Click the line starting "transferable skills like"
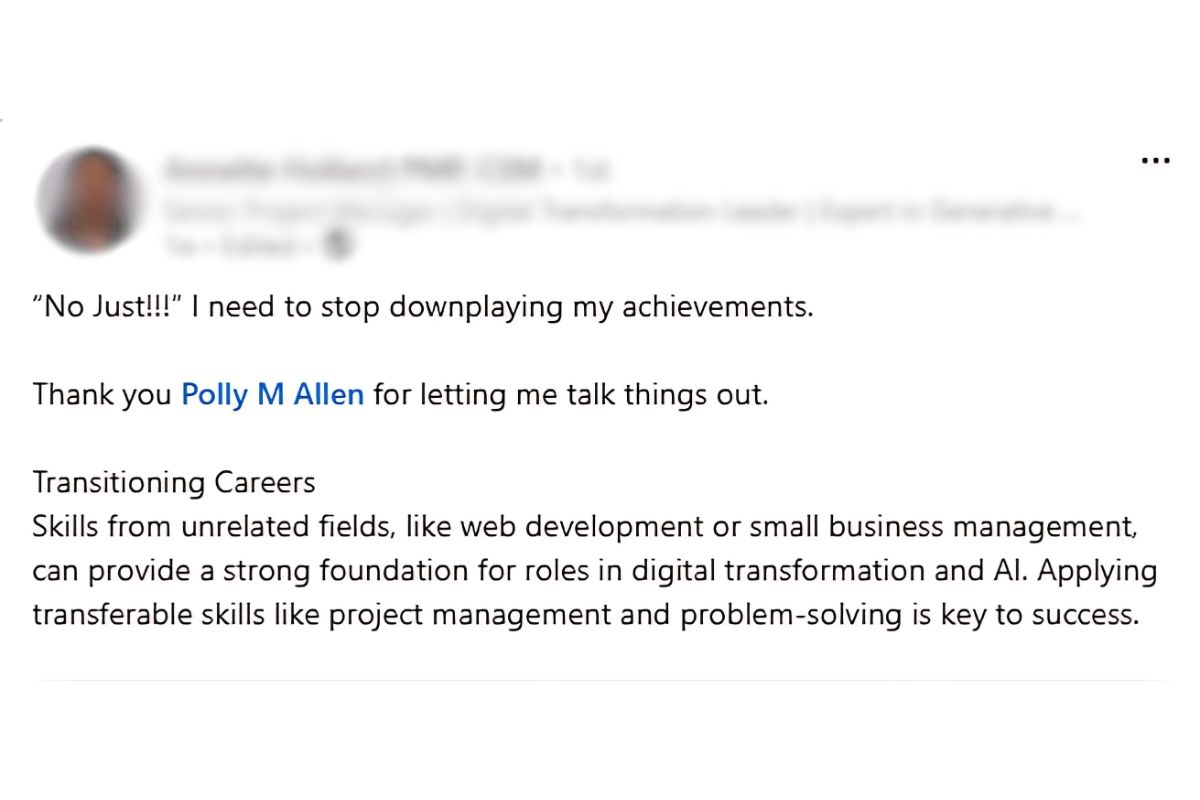This screenshot has height=800, width=1200. [586, 615]
